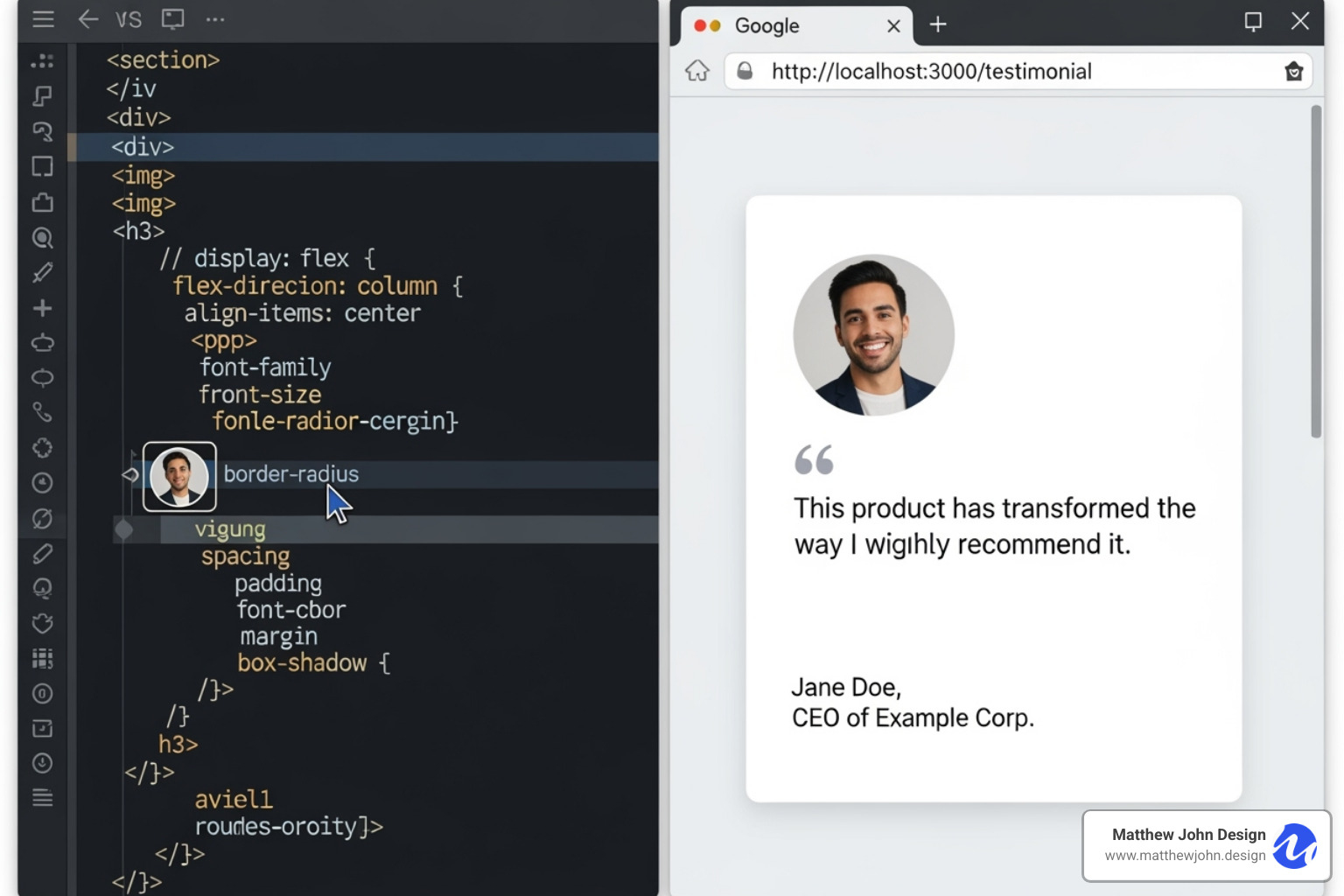Click the VS logo in the editor toolbar
1344x896 pixels.
[129, 19]
